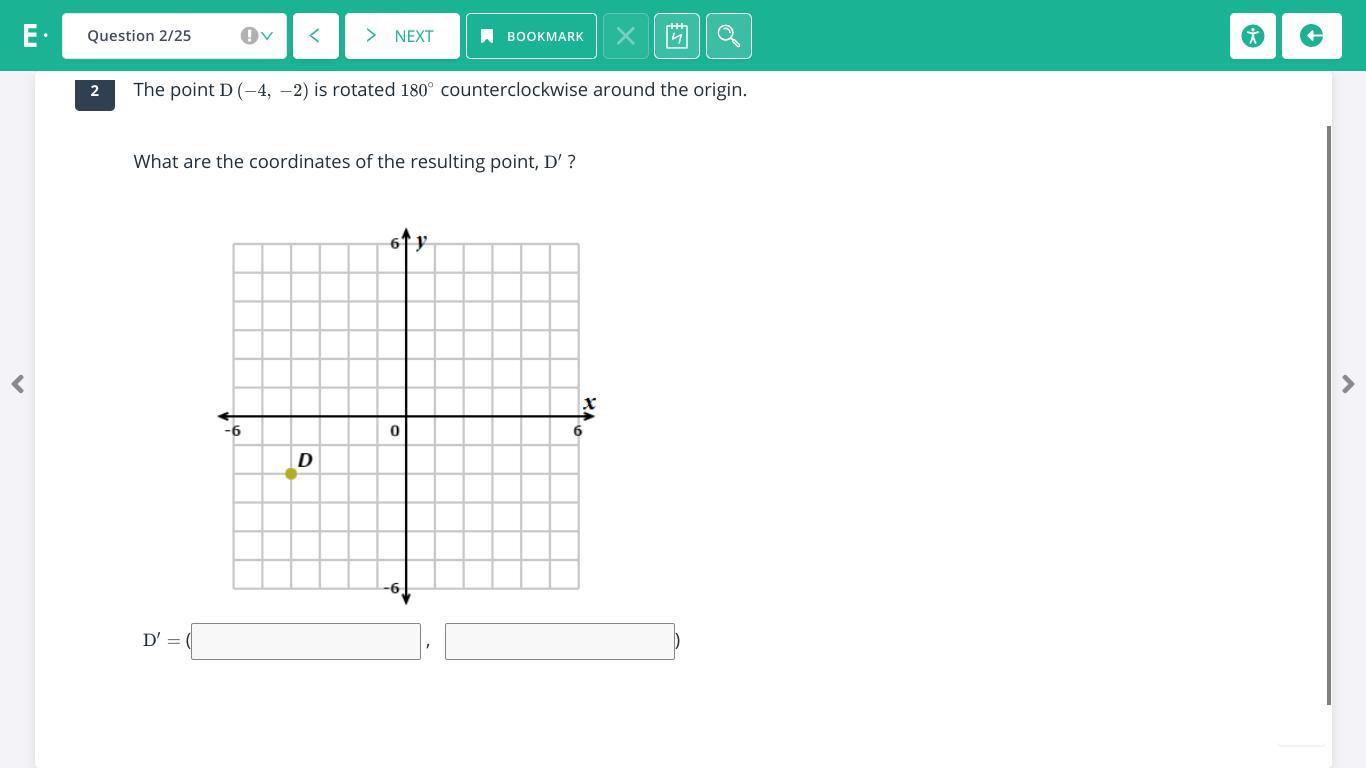Go to previous question arrow button
1366x768 pixels.
315,36
